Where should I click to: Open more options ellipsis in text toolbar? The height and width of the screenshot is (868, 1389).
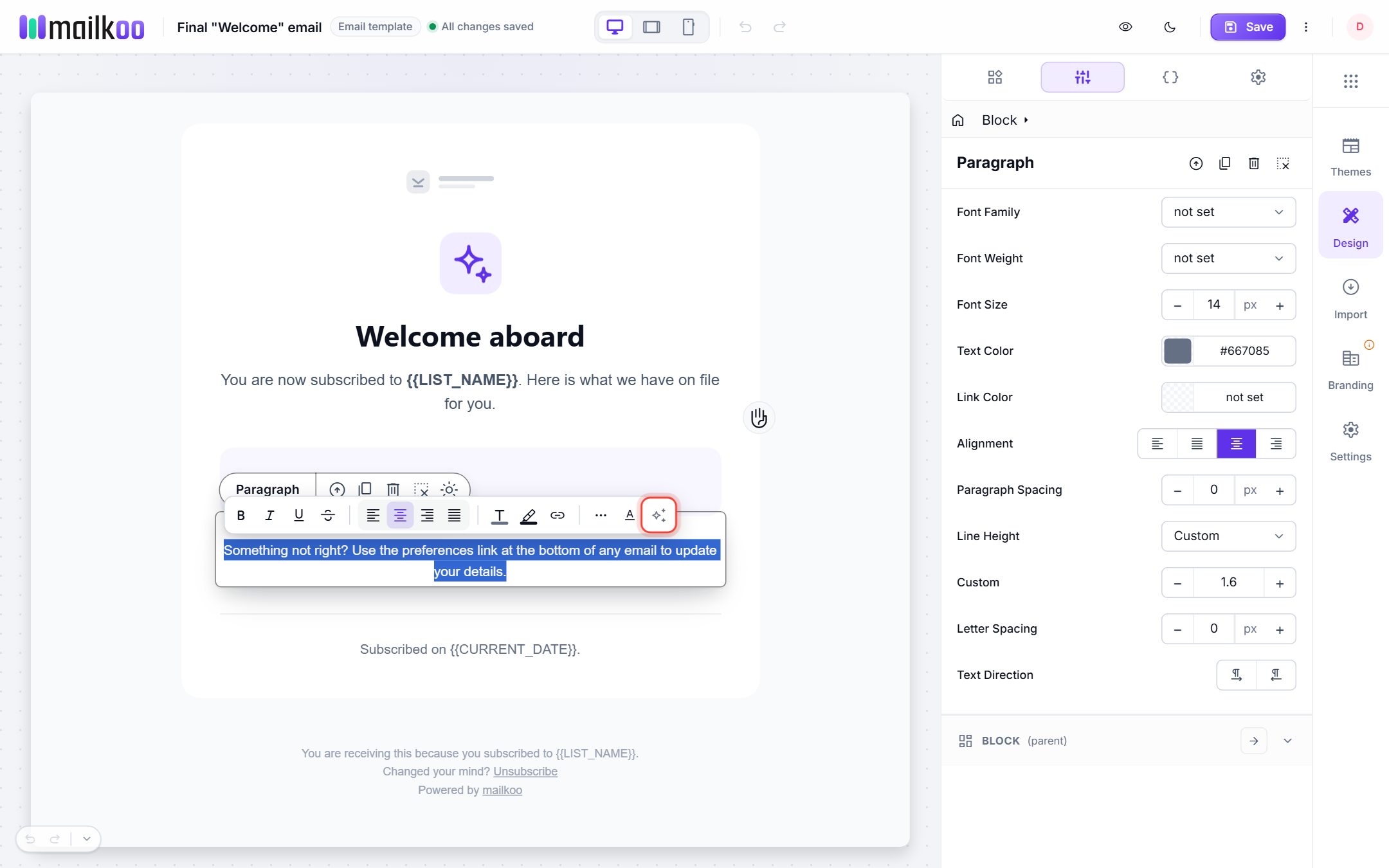point(601,515)
